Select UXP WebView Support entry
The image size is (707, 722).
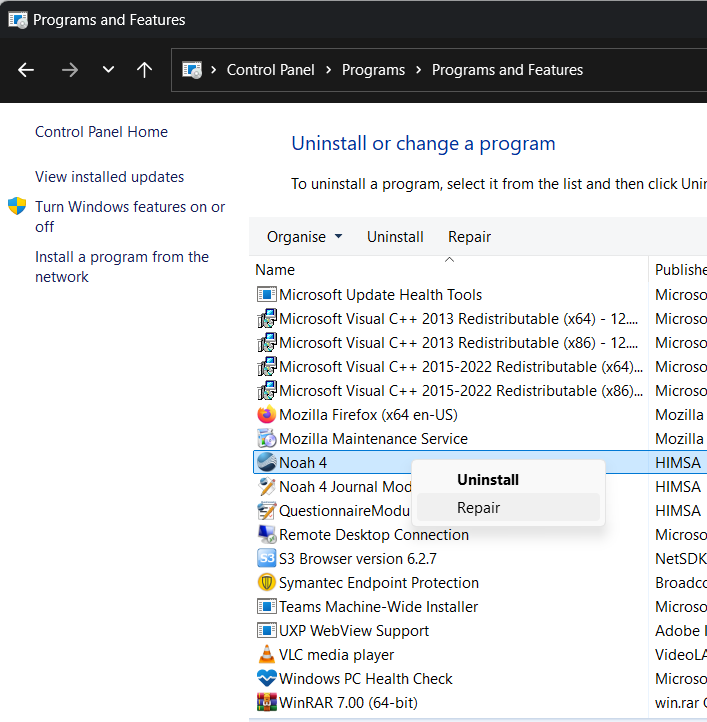click(354, 631)
